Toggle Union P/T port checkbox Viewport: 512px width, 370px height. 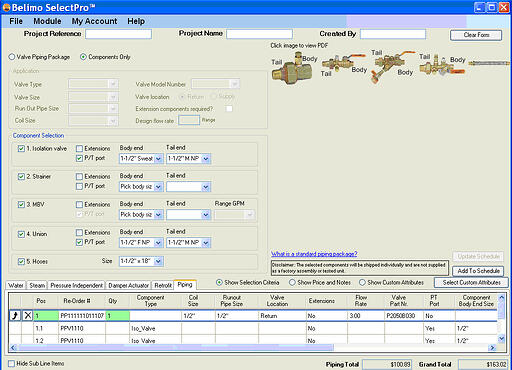(79, 242)
